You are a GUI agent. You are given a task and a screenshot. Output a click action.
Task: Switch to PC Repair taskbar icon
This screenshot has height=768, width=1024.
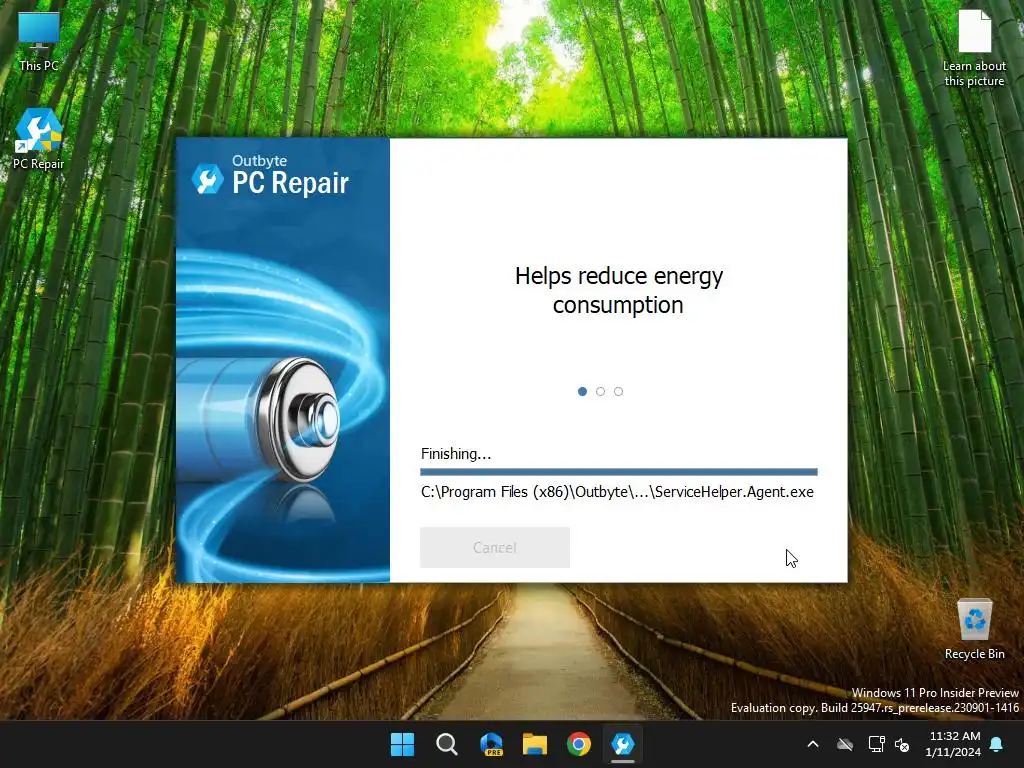point(622,744)
